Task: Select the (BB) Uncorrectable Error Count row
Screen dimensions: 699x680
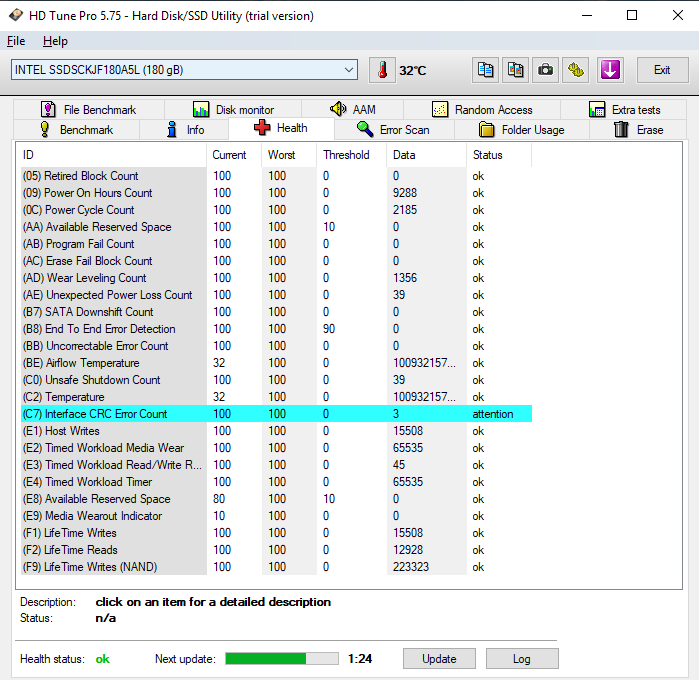Action: (x=276, y=346)
